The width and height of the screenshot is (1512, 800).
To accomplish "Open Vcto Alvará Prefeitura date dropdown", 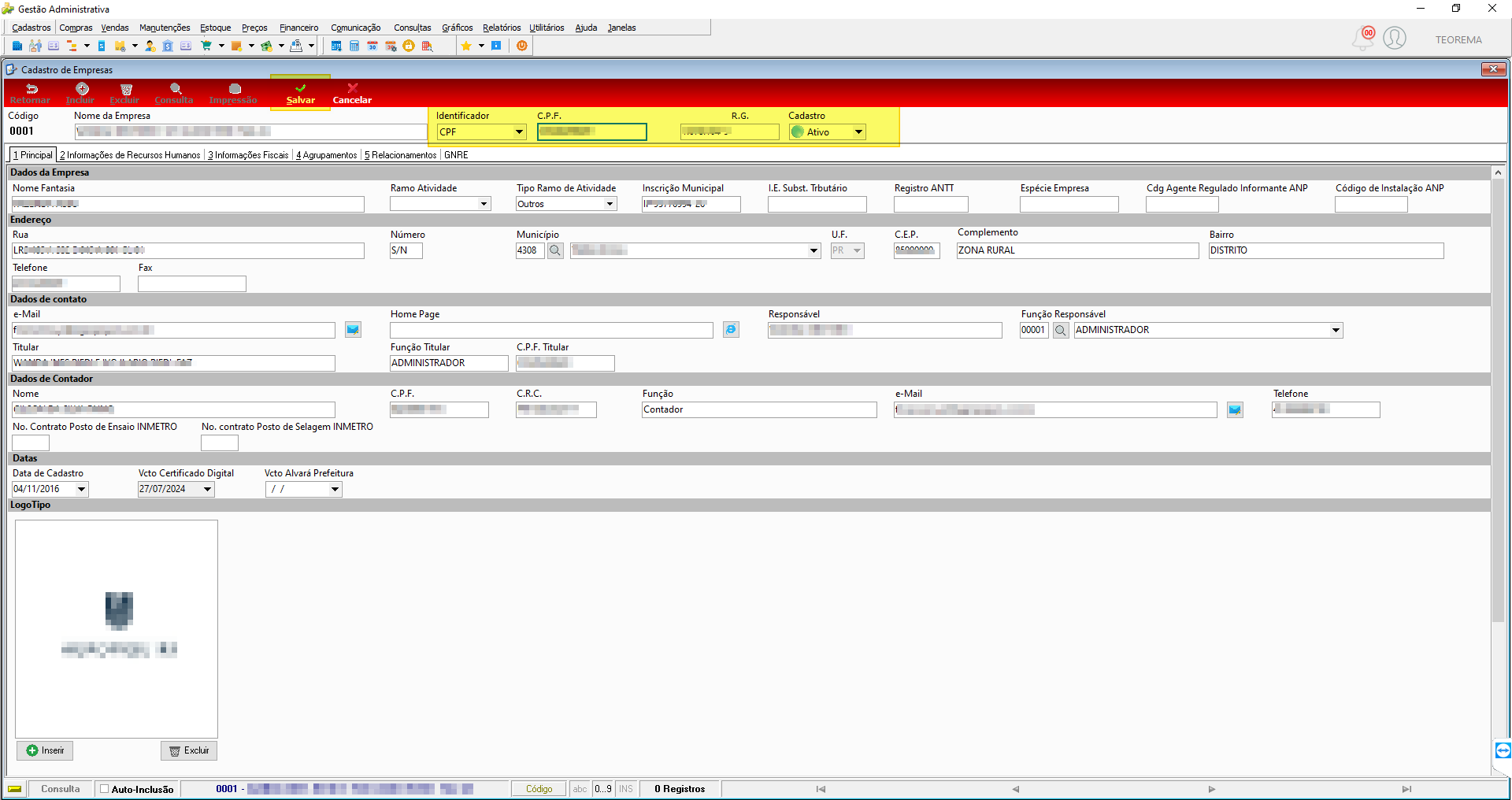I will pos(335,489).
